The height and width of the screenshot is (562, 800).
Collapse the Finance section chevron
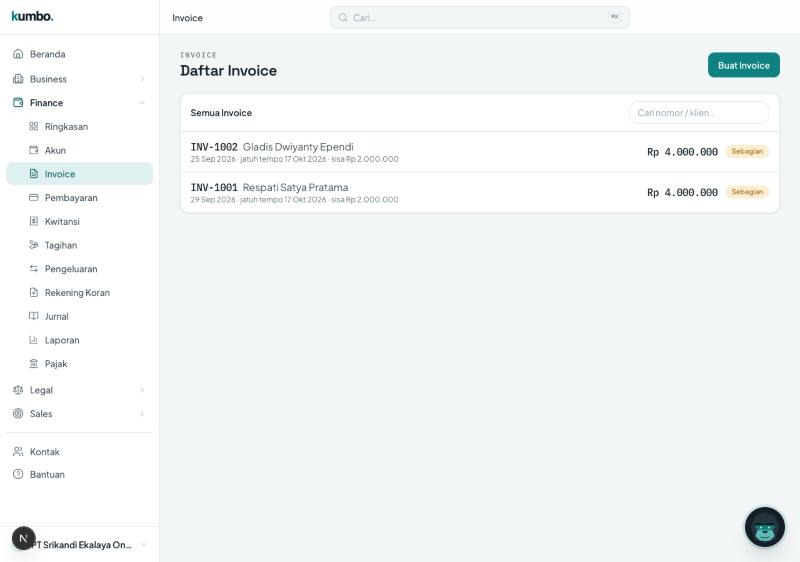point(142,103)
